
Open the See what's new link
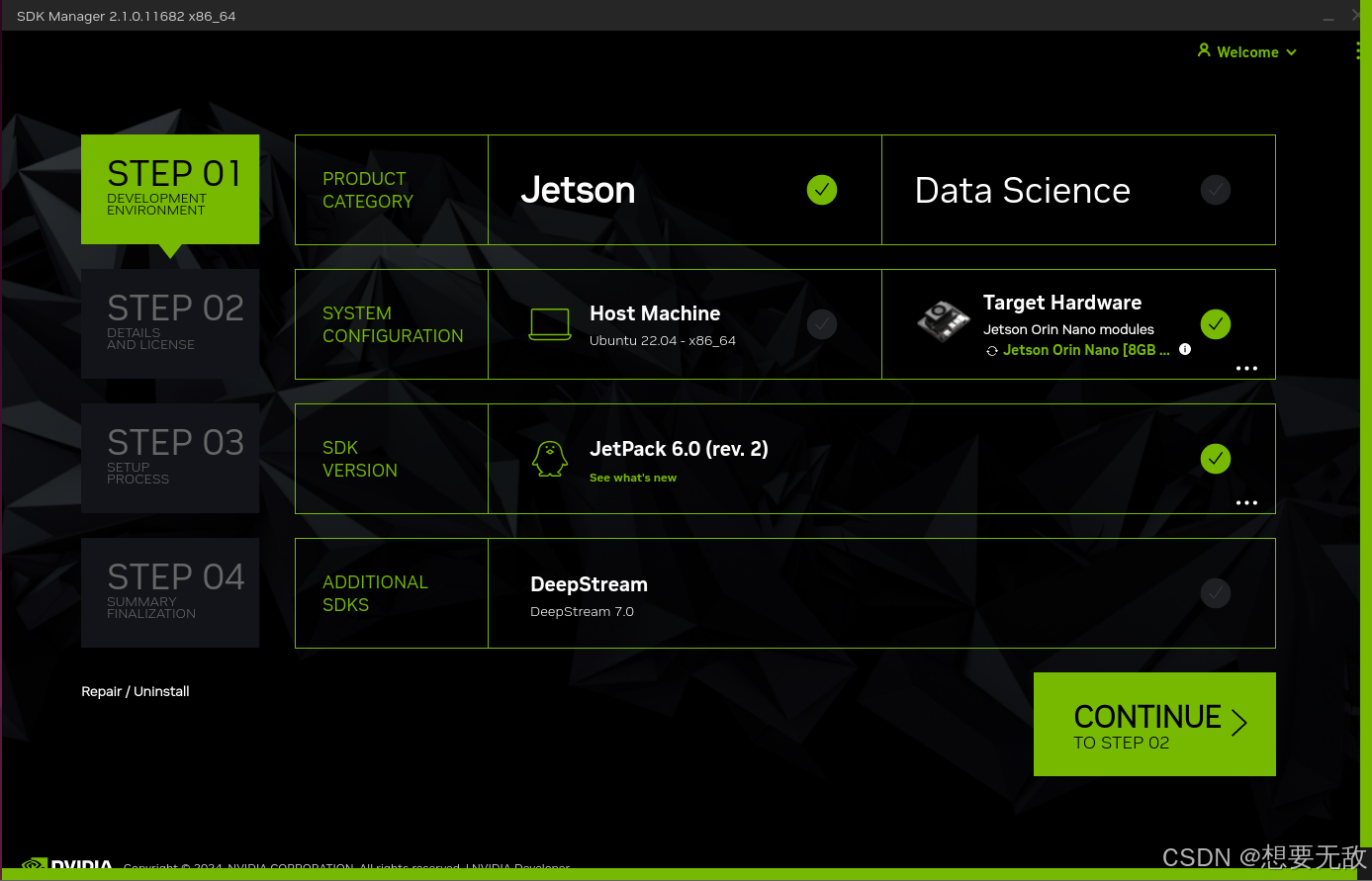tap(633, 478)
